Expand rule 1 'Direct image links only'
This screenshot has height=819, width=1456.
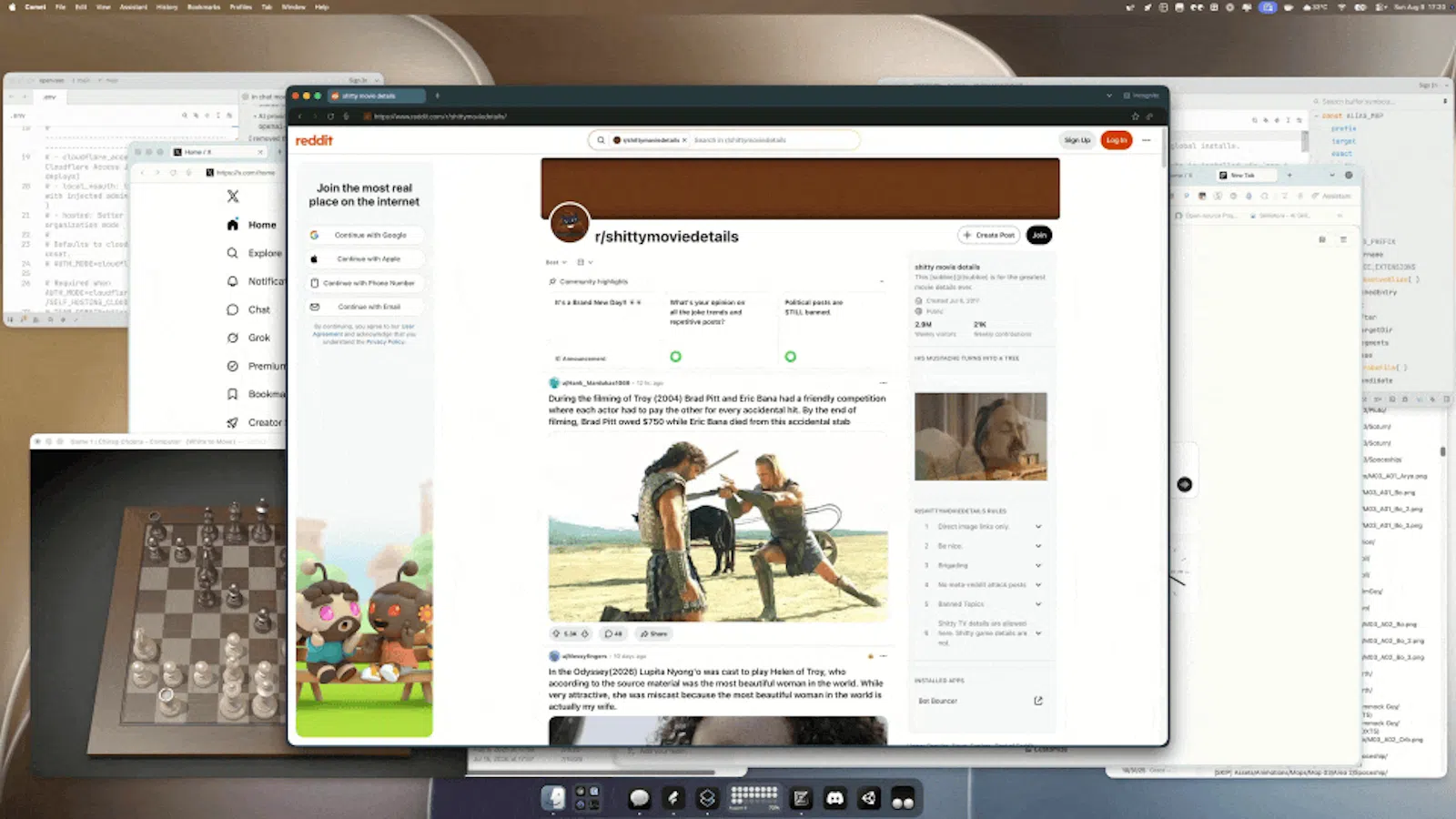tap(1038, 527)
